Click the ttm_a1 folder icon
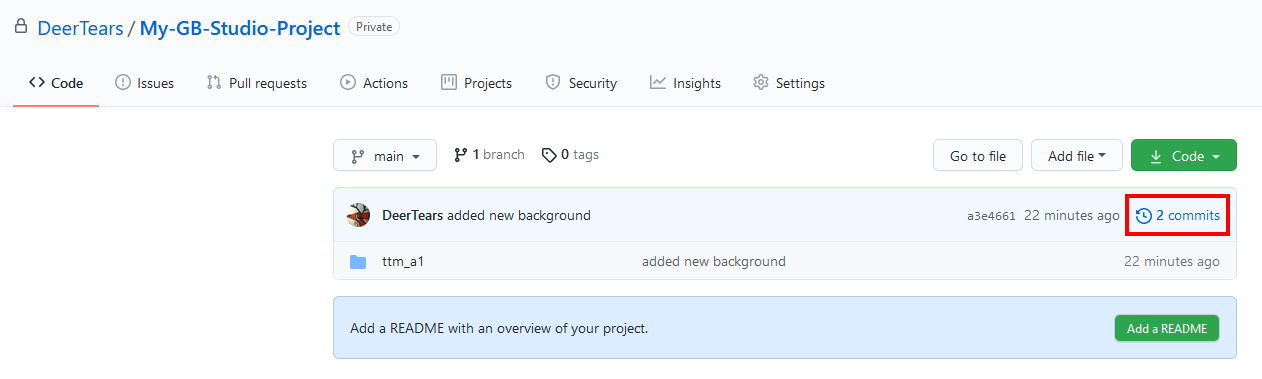Screen dimensions: 1262x379 click(x=358, y=262)
